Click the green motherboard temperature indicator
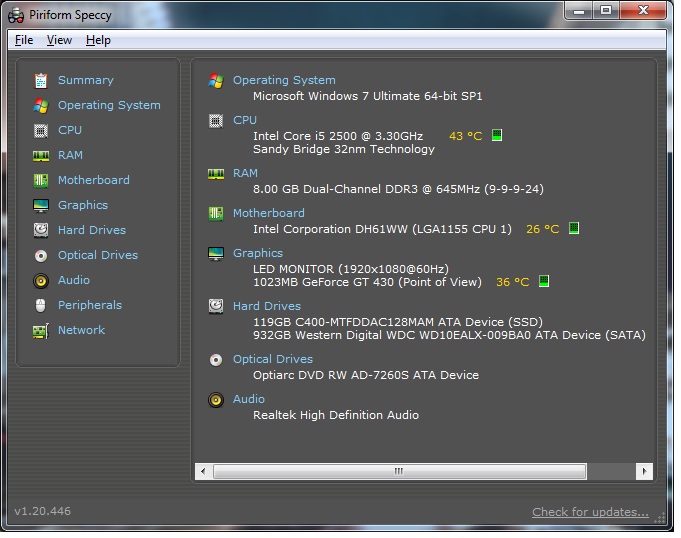This screenshot has height=538, width=681. [x=574, y=229]
